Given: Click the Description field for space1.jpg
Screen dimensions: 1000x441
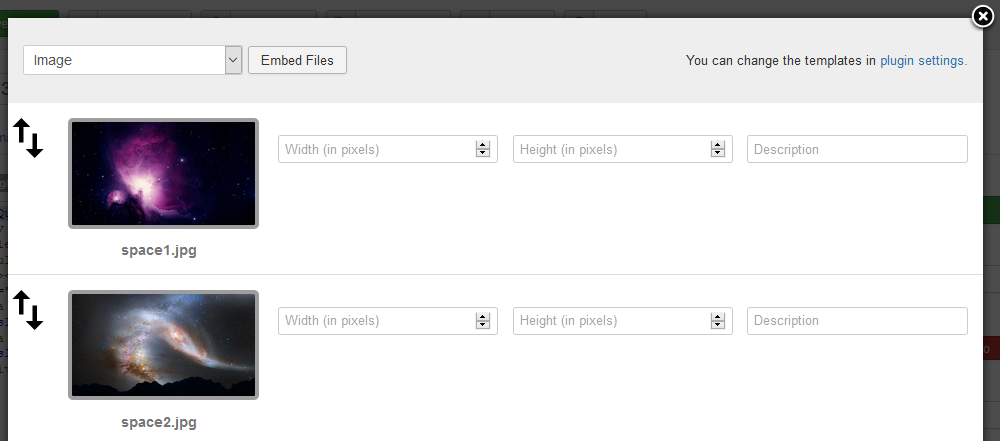Looking at the screenshot, I should click(857, 149).
